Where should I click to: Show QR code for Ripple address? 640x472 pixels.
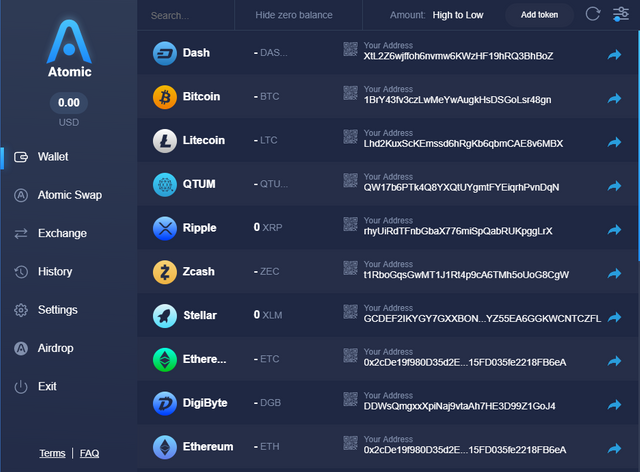351,224
